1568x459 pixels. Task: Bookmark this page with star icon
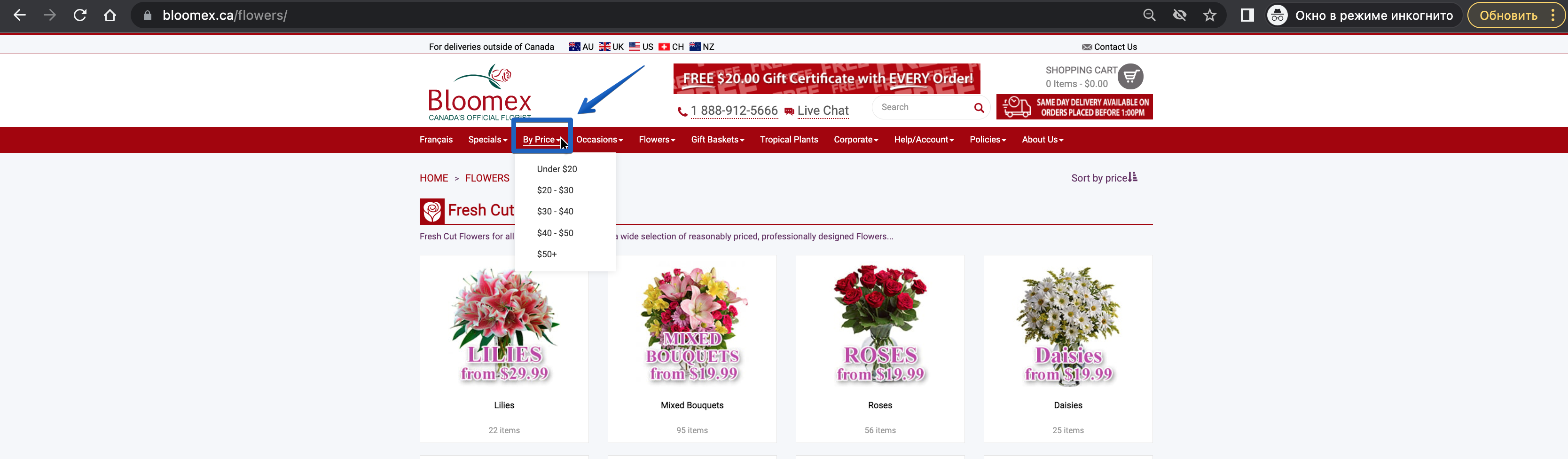[x=1209, y=15]
